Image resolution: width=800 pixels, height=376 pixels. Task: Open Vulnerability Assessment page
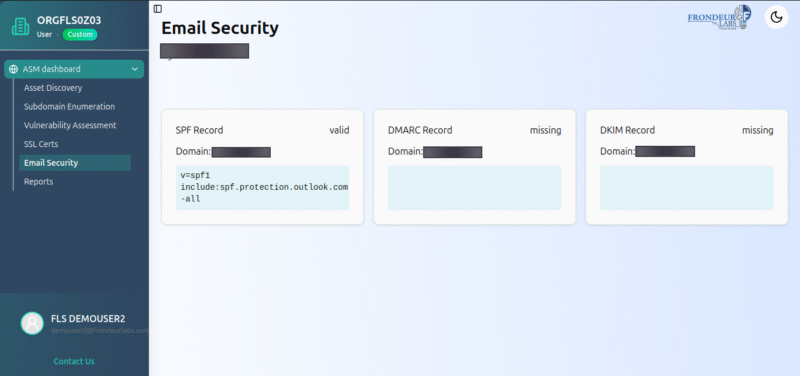[x=70, y=125]
